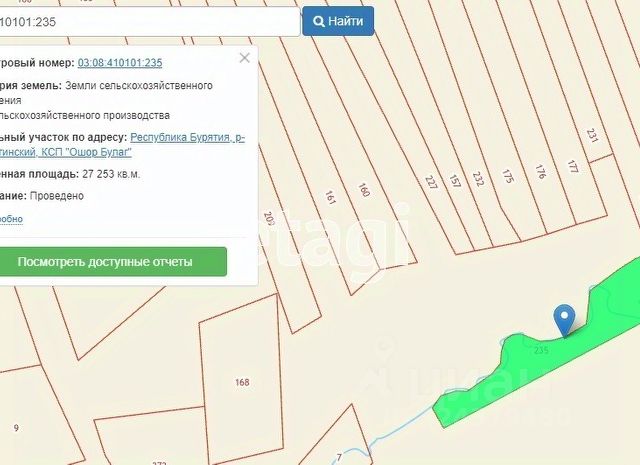This screenshot has height=465, width=640.
Task: Click the Найти search button
Action: click(x=338, y=21)
